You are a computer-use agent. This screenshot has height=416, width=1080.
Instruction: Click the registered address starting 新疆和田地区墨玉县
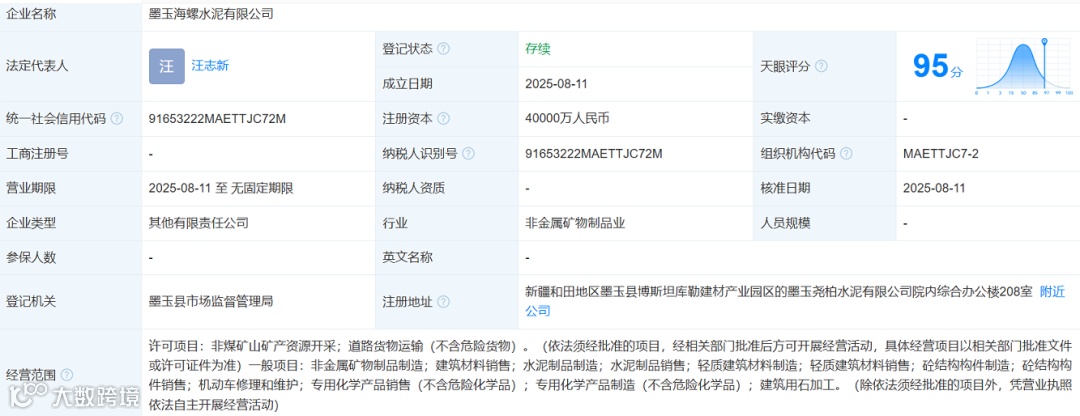pyautogui.click(x=778, y=291)
